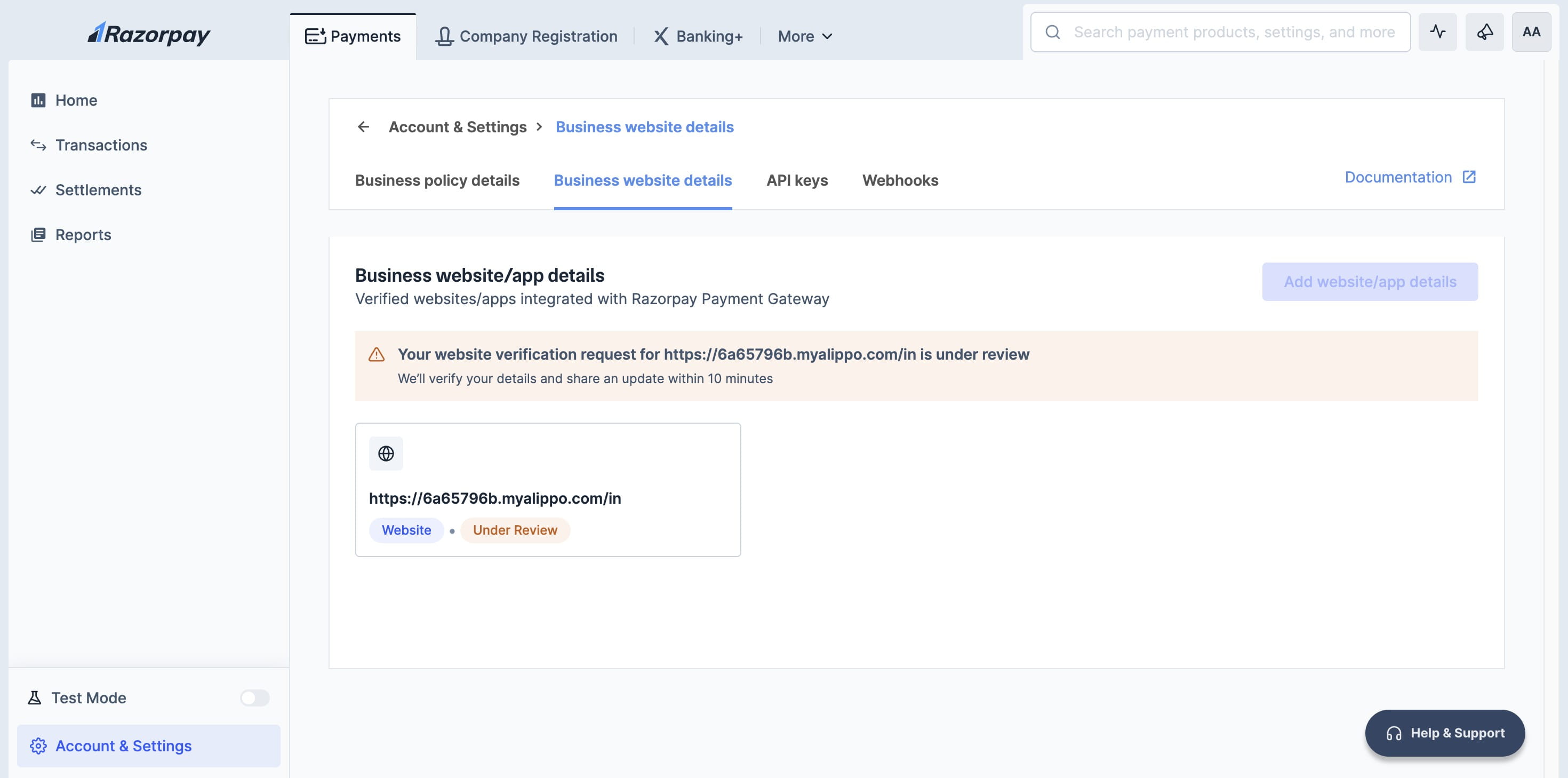Focus the search payment products field

tap(1234, 33)
